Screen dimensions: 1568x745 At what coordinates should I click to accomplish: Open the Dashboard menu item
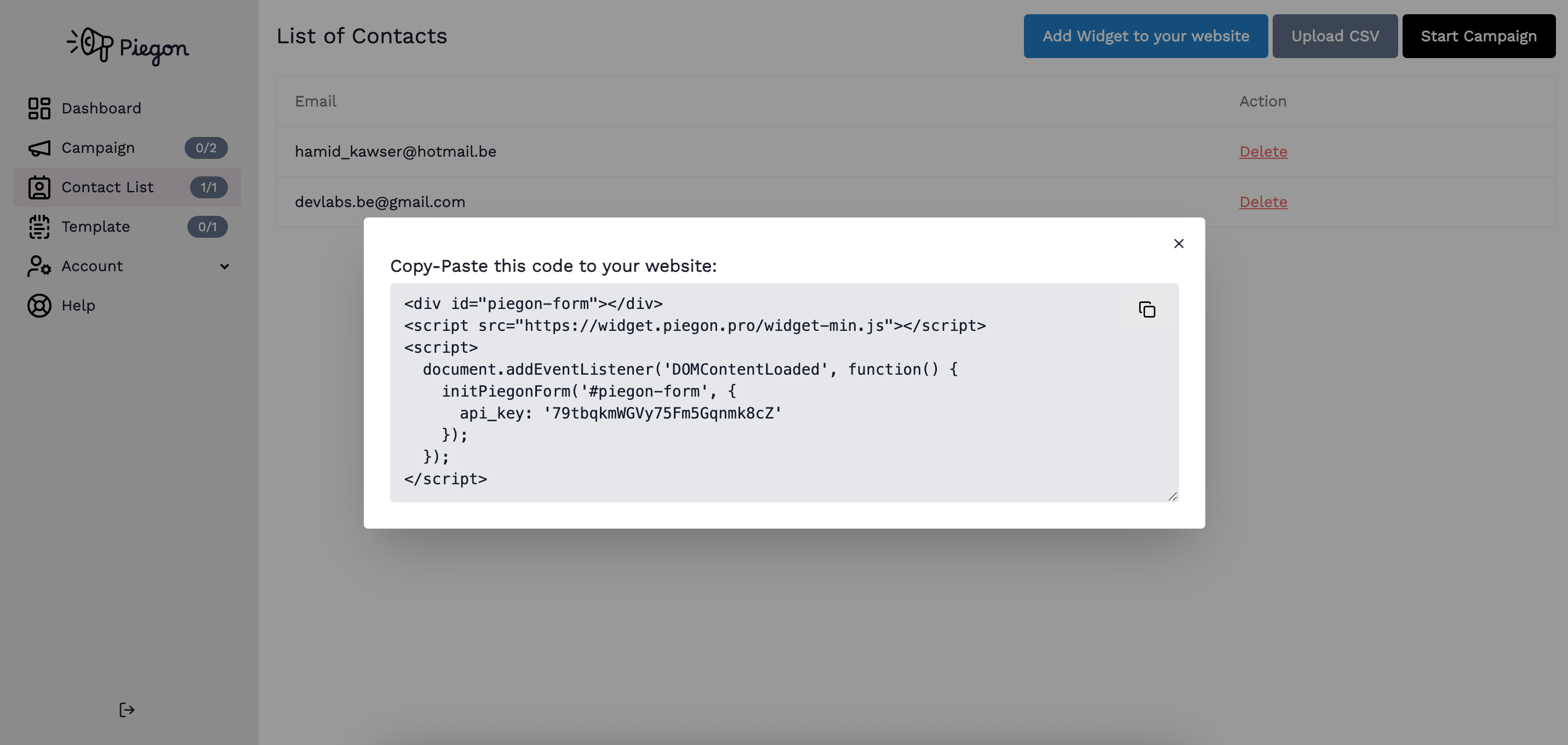(127, 108)
